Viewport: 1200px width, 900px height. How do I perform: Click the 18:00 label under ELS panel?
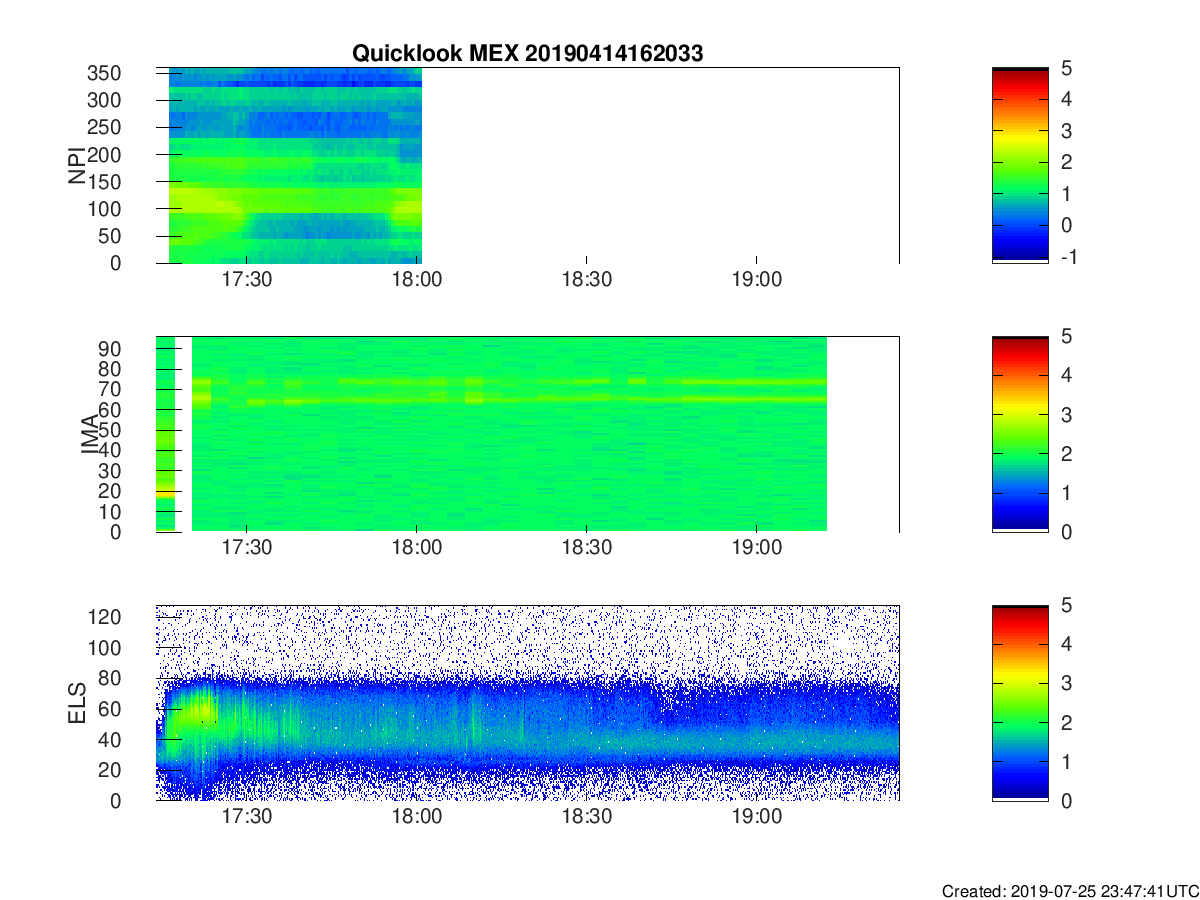[417, 817]
